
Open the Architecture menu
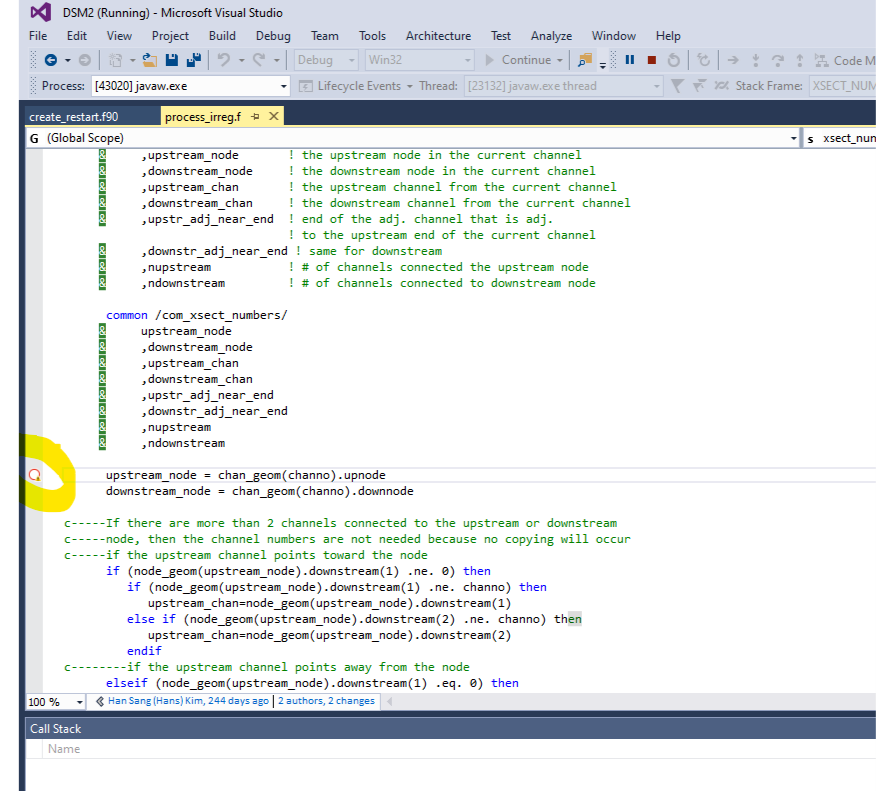coord(439,36)
